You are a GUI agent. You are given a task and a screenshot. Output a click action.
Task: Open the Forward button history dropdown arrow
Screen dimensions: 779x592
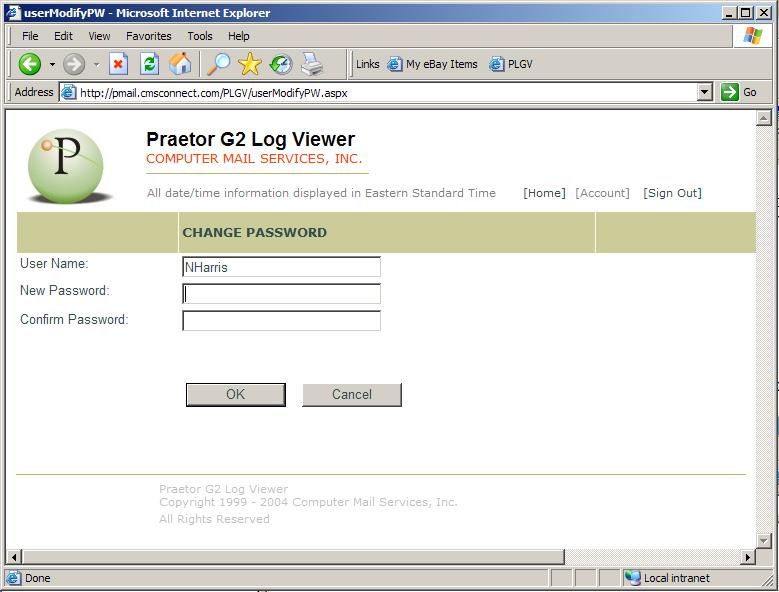(96, 65)
